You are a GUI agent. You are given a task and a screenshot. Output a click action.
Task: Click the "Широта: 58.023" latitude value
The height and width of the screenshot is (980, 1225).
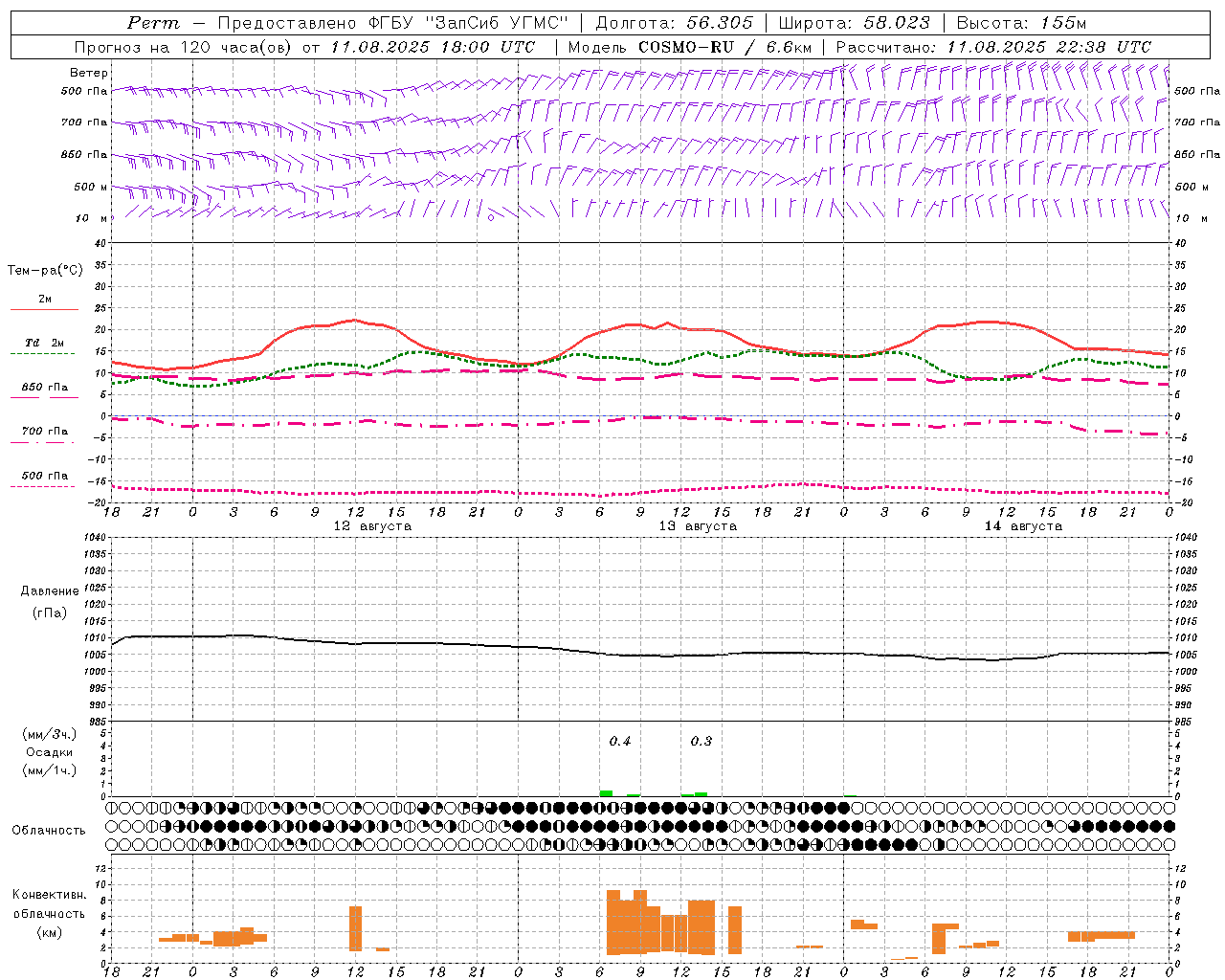(x=854, y=23)
